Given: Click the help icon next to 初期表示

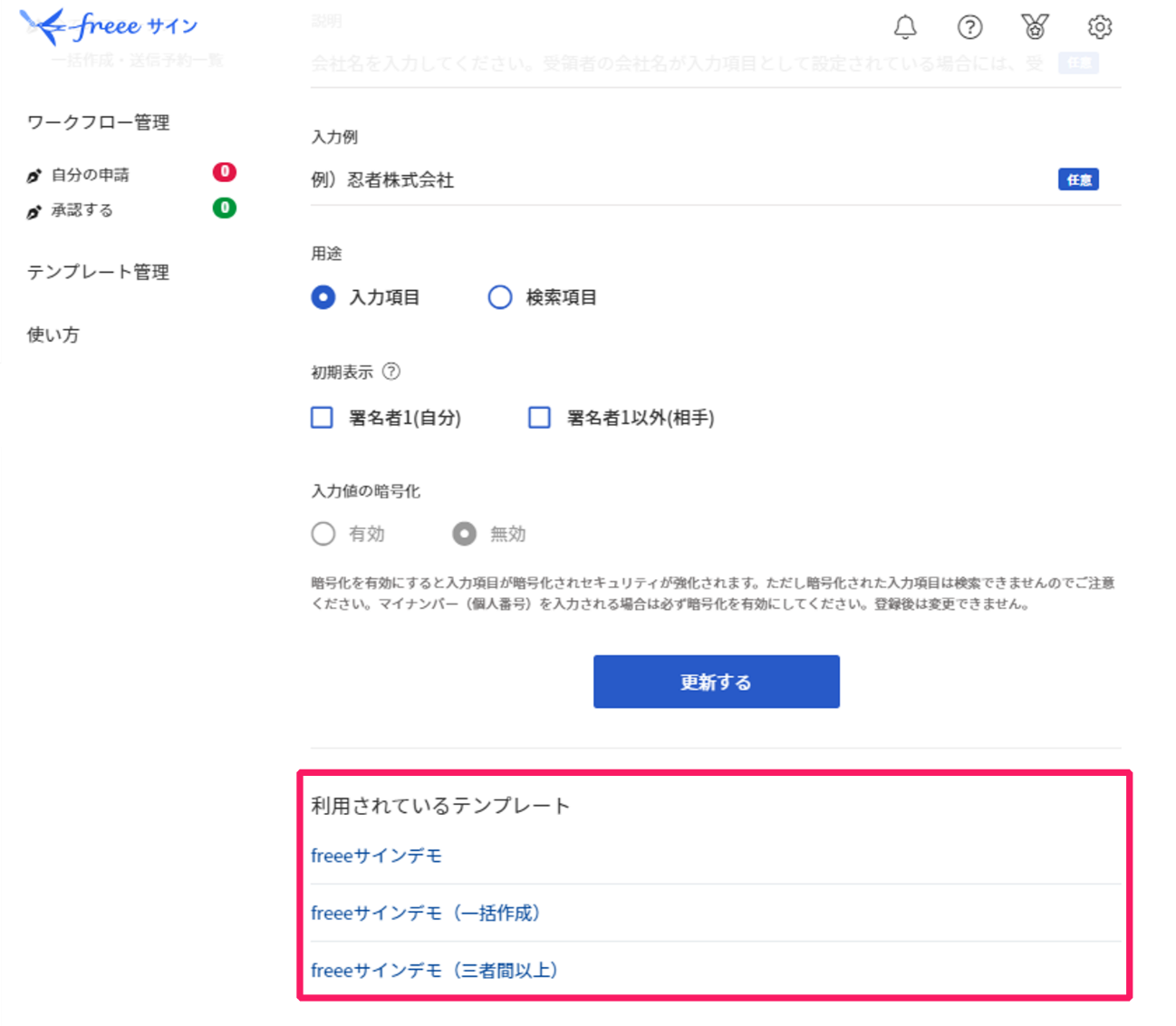Looking at the screenshot, I should (391, 372).
